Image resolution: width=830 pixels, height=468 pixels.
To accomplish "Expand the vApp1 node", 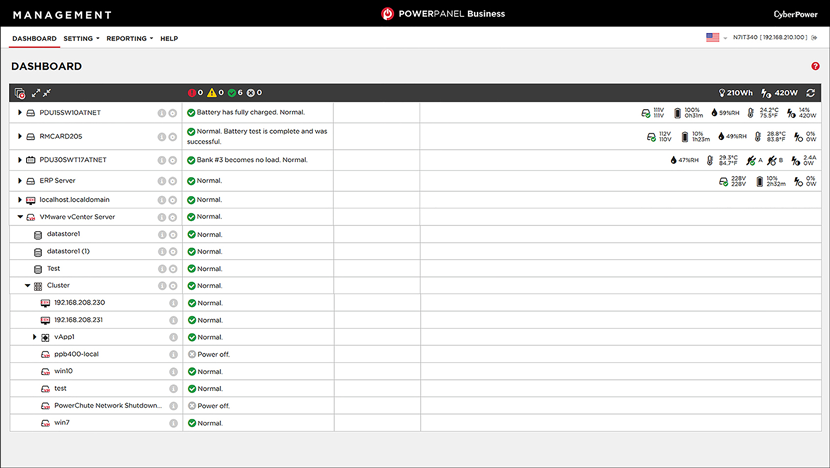I will coord(34,337).
